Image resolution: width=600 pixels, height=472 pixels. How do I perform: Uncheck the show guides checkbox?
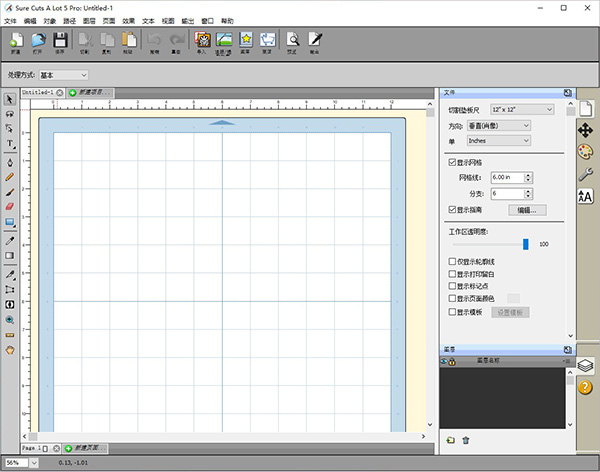click(x=452, y=209)
